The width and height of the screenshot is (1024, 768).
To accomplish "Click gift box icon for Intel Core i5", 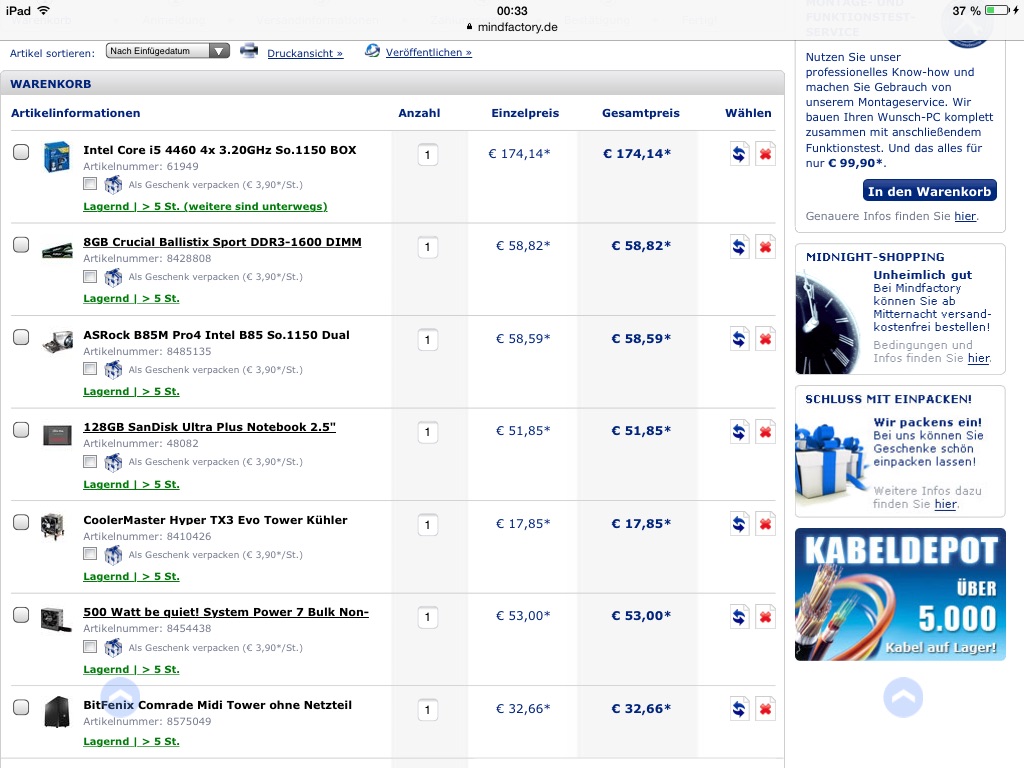I will (x=113, y=185).
